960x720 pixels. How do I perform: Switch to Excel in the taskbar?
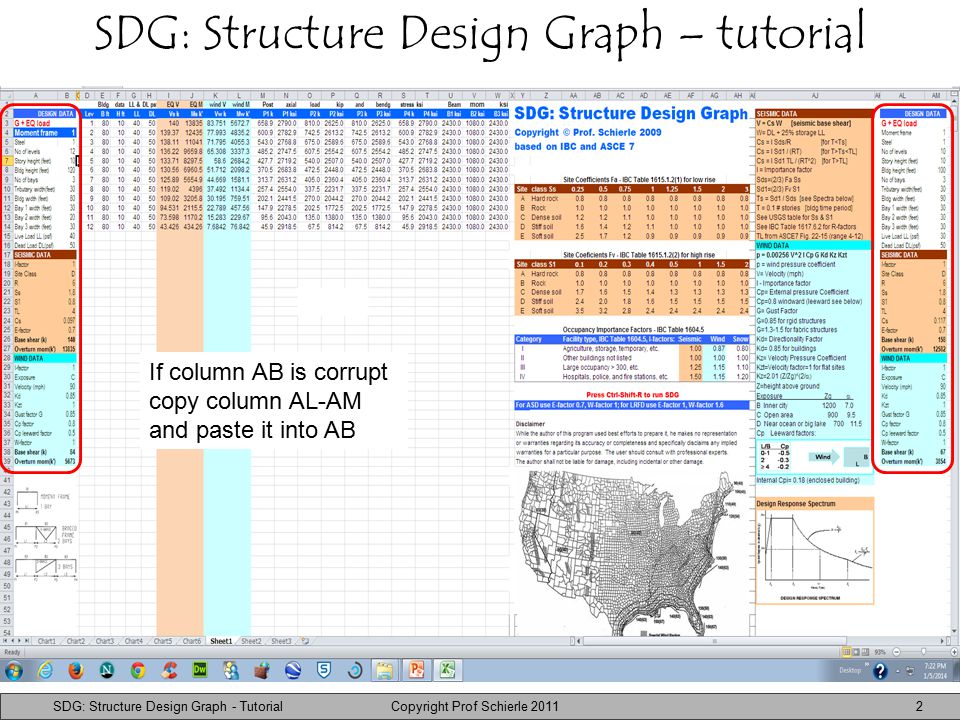pos(448,670)
